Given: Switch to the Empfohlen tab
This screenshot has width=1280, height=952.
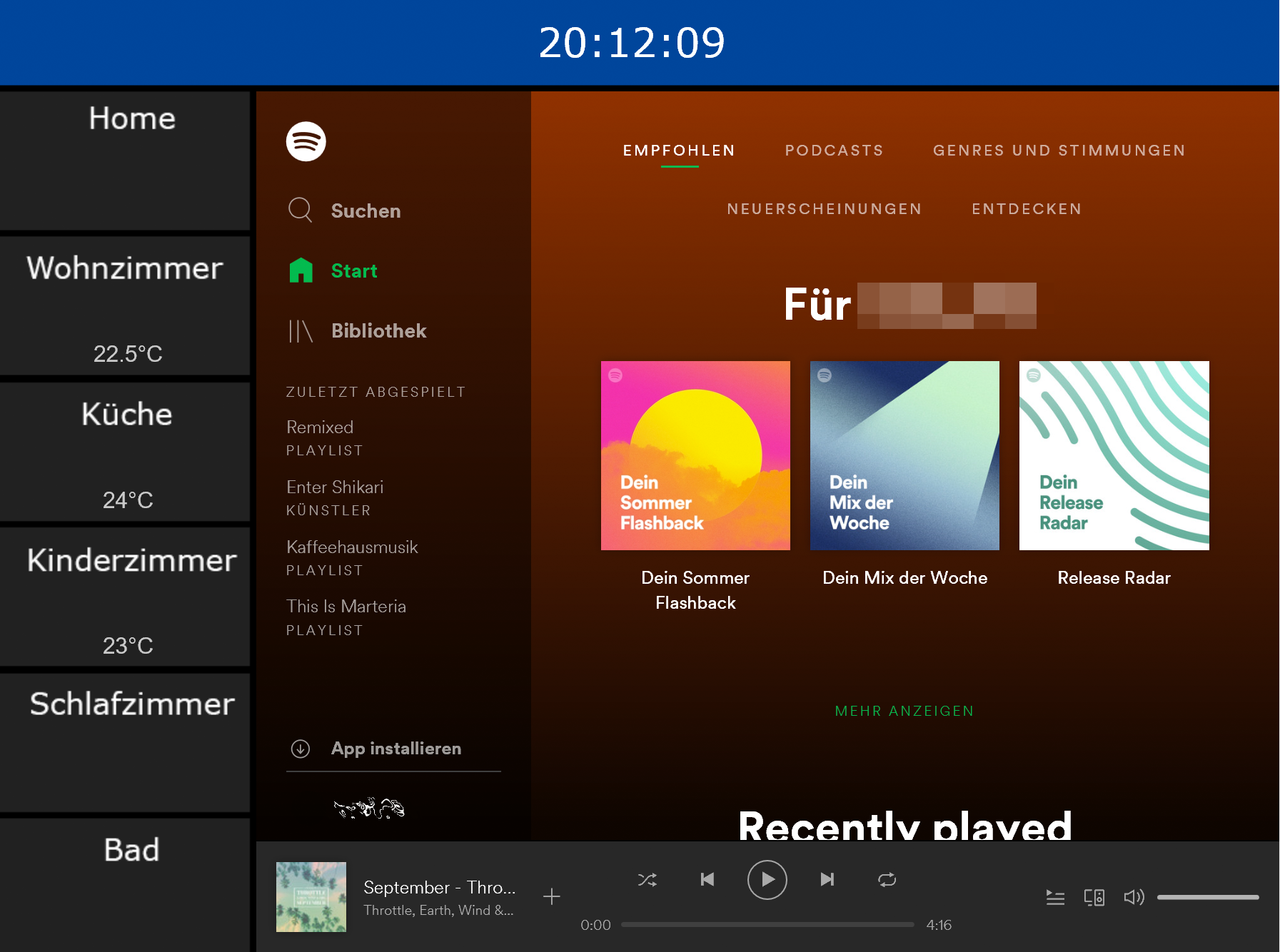Looking at the screenshot, I should (x=679, y=151).
